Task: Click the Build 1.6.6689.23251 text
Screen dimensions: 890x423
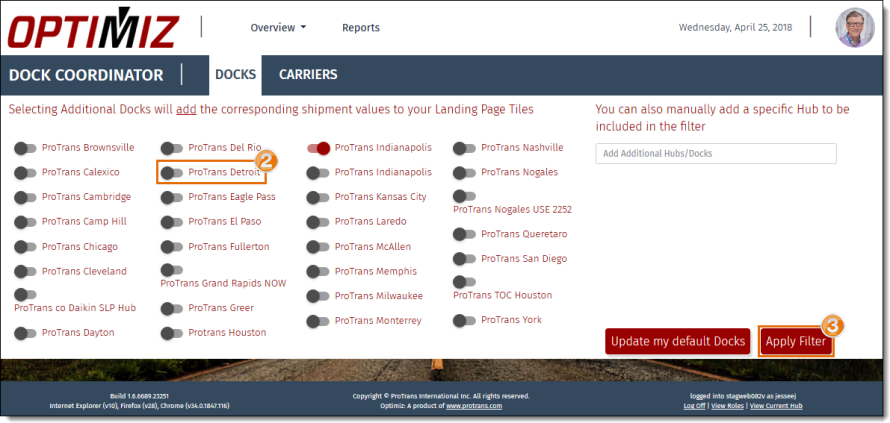Action: tap(140, 396)
